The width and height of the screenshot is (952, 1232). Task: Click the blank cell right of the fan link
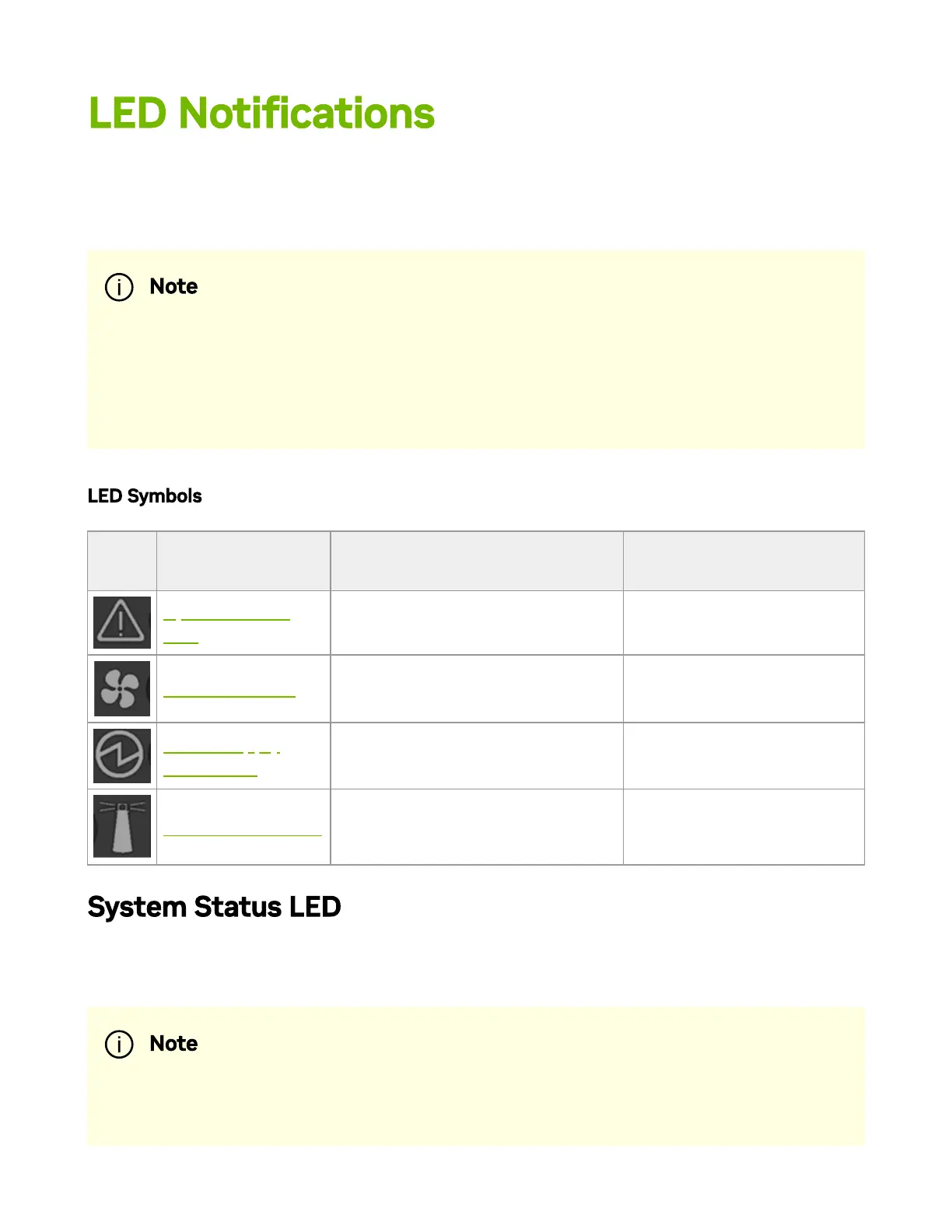476,688
